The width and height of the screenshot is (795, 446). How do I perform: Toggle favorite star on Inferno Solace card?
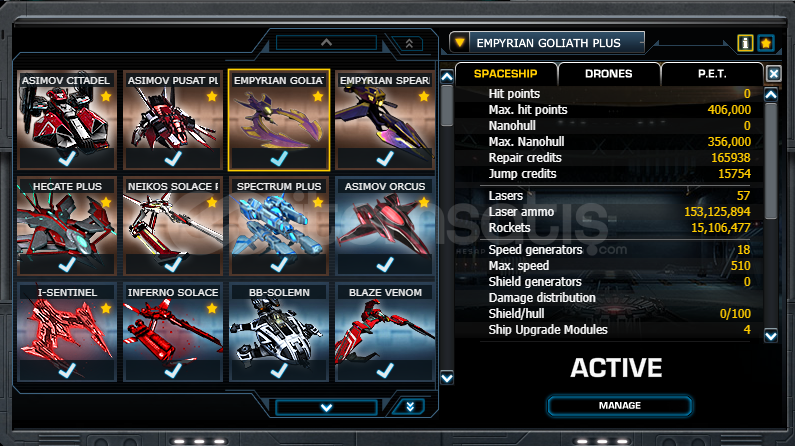(x=212, y=308)
